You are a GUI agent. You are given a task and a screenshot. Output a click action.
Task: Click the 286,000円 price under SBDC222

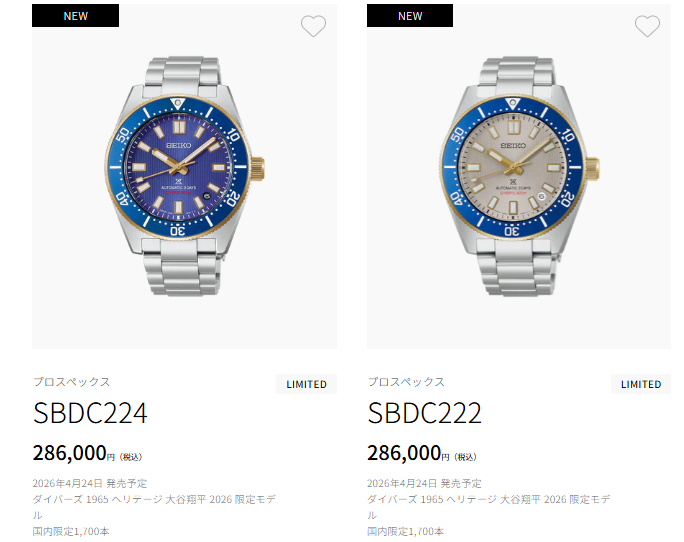pos(422,453)
